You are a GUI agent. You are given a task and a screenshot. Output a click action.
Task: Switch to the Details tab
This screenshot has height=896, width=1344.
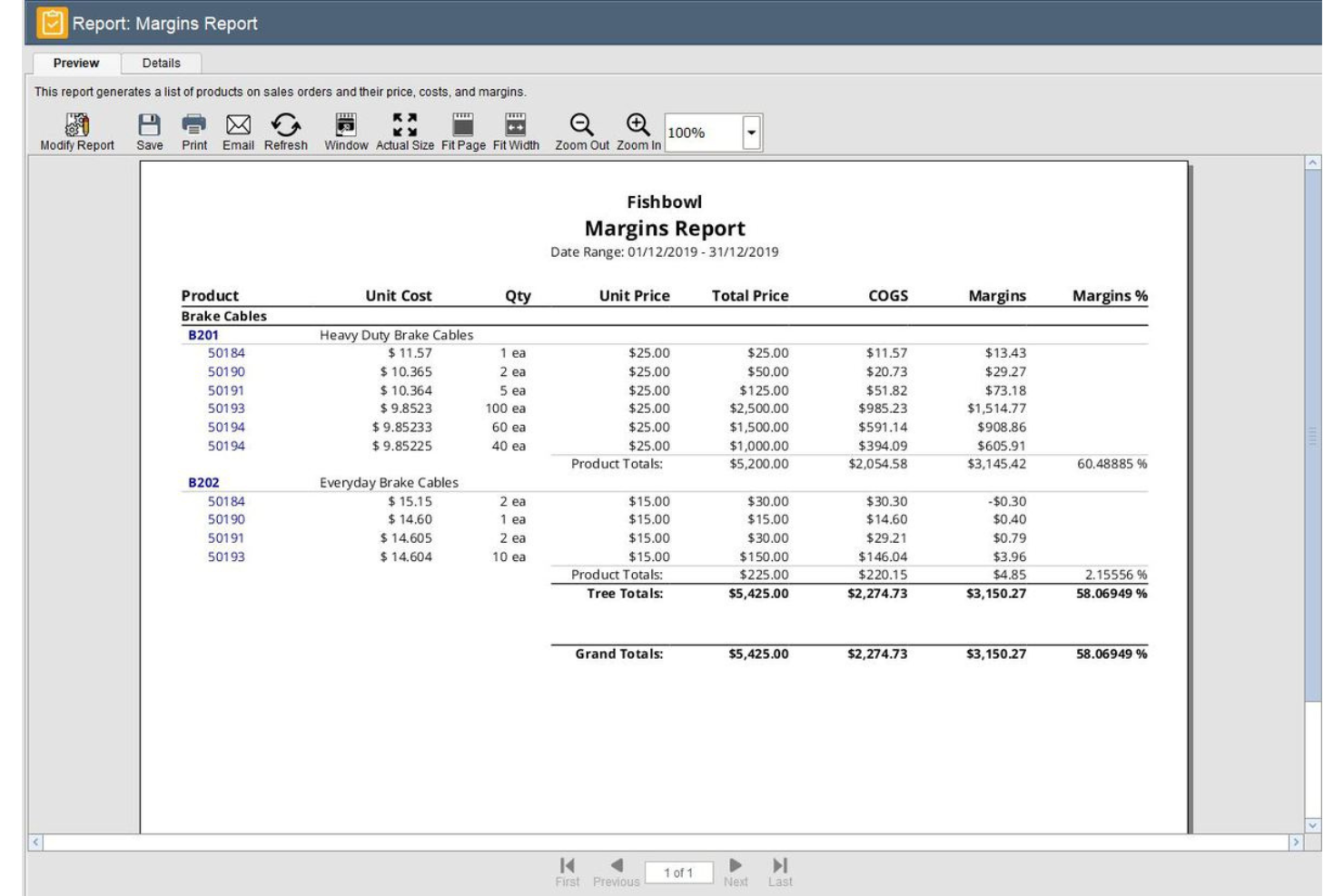coord(161,63)
